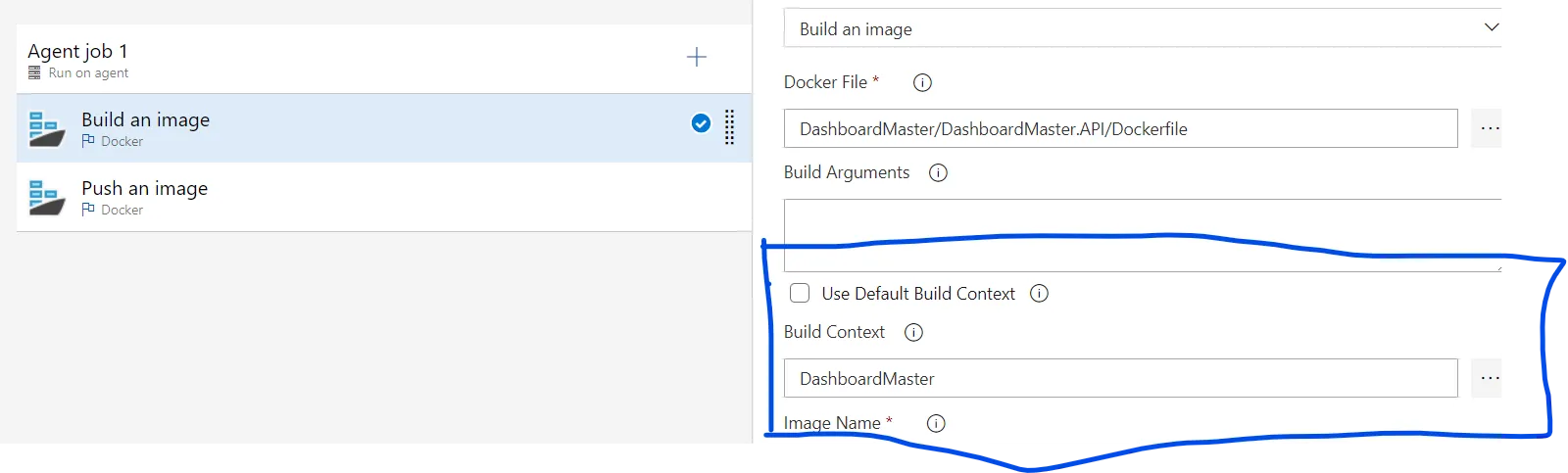This screenshot has width=1568, height=473.
Task: Open the Build an image command dropdown
Action: click(x=1143, y=28)
